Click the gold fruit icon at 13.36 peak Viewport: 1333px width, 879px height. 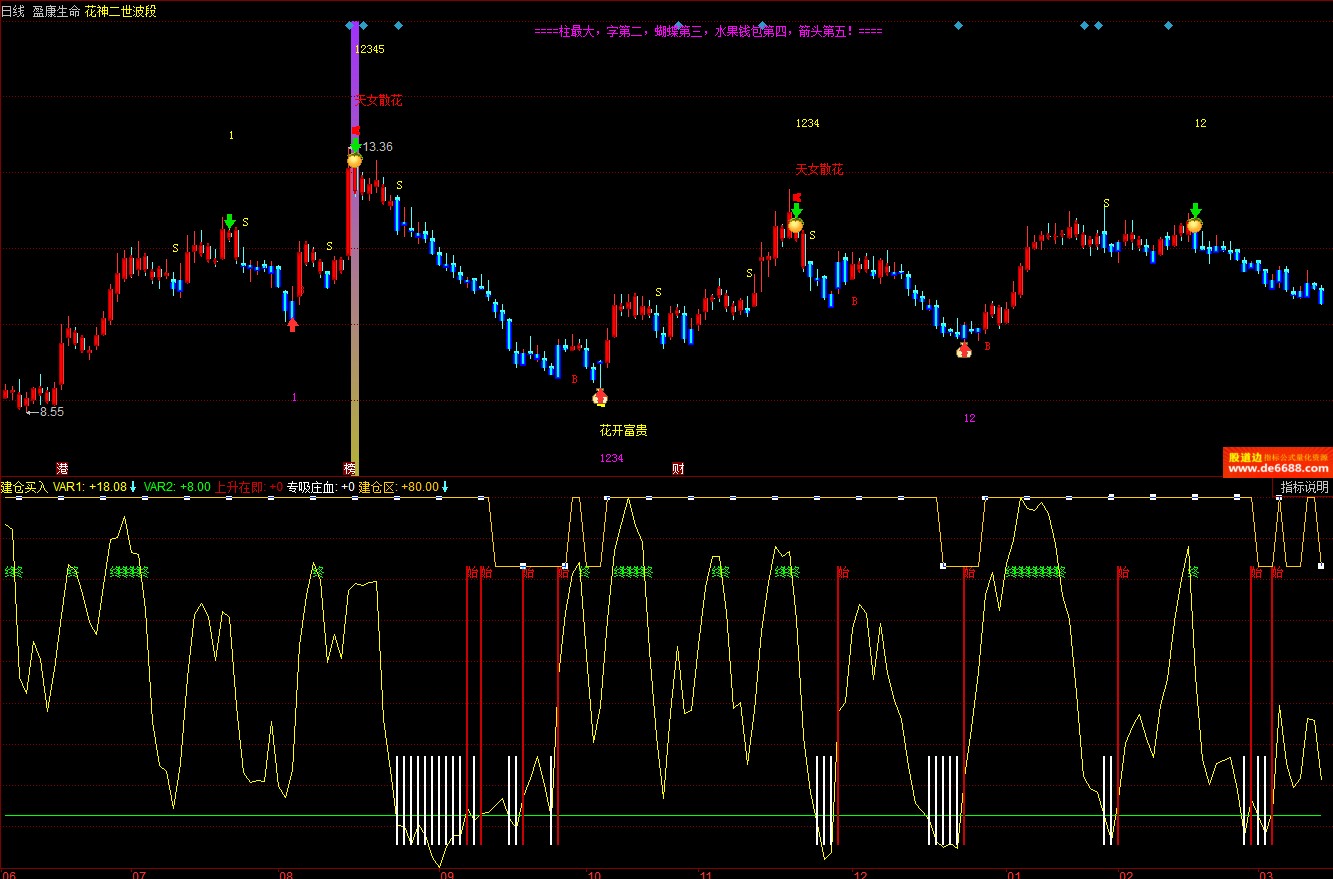[x=354, y=160]
